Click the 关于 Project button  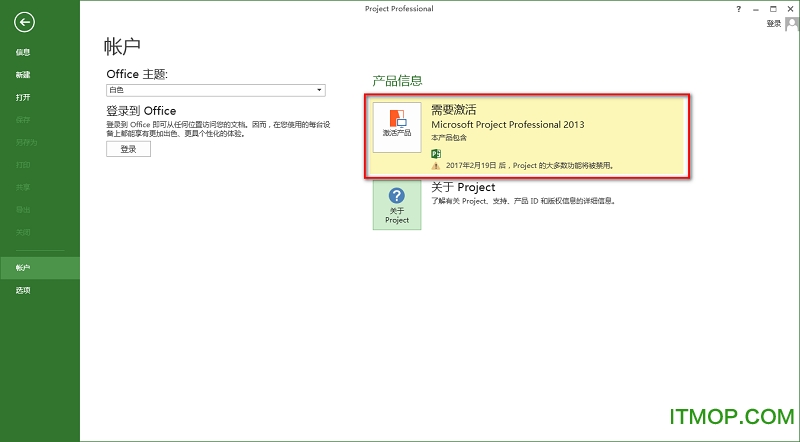[x=397, y=205]
